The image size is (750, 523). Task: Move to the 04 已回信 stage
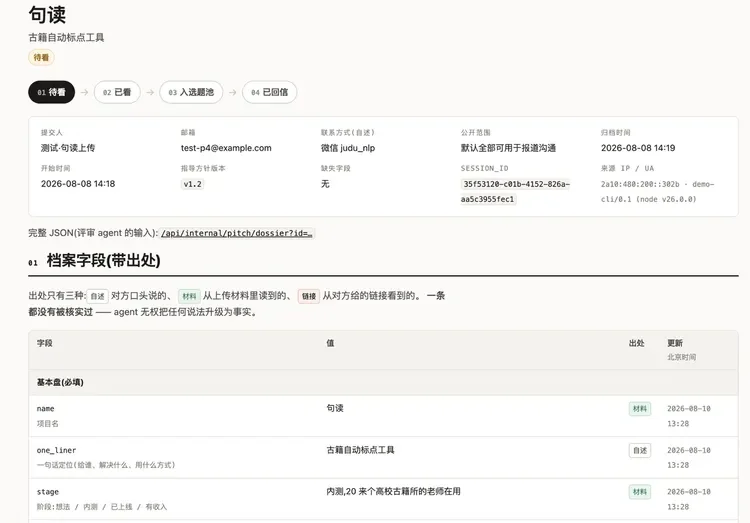click(269, 92)
